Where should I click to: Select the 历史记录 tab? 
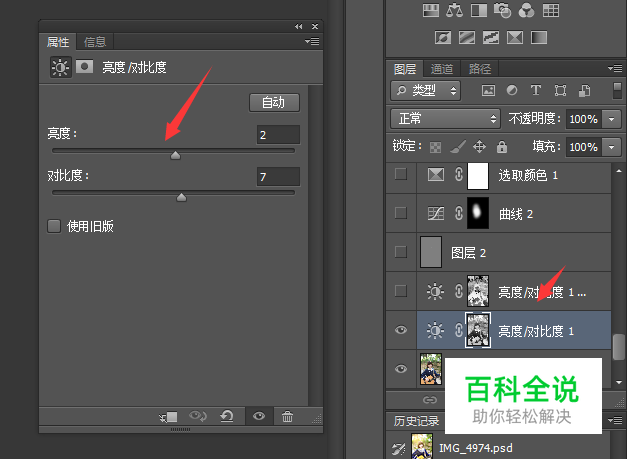(416, 421)
